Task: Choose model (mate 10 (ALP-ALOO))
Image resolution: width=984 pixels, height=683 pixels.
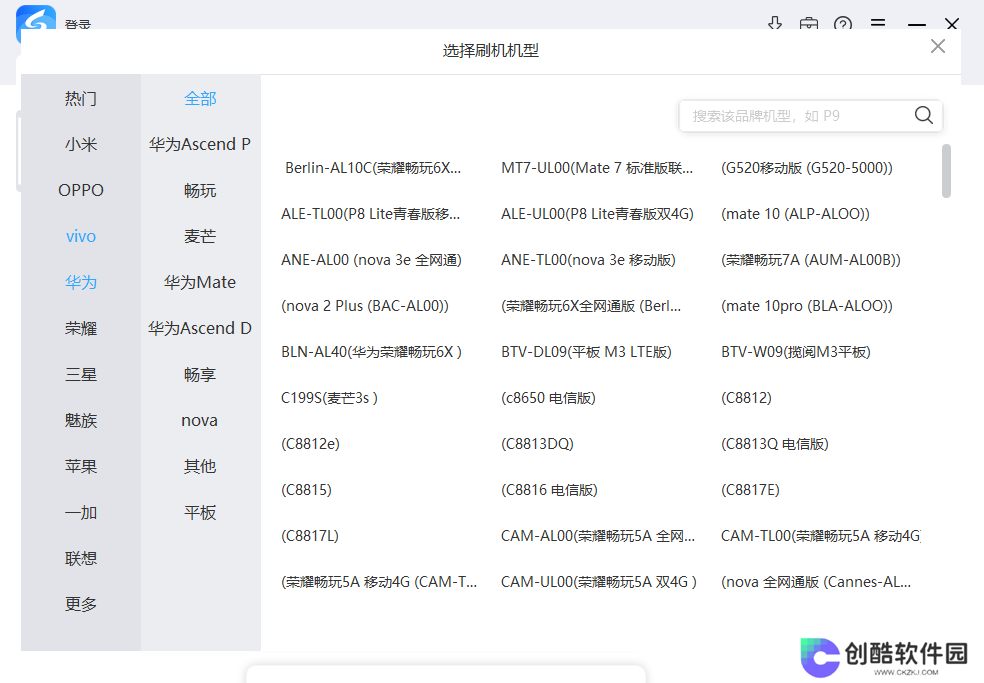Action: tap(796, 214)
